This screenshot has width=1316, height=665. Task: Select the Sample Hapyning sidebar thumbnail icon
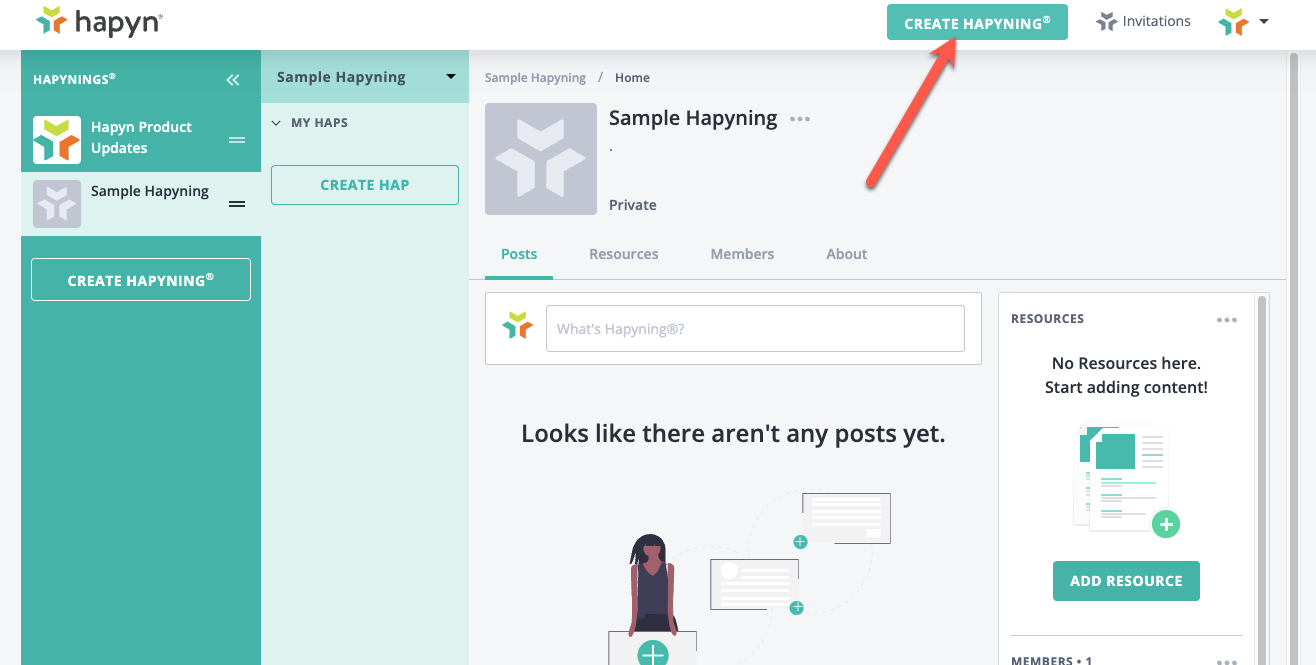[x=57, y=204]
